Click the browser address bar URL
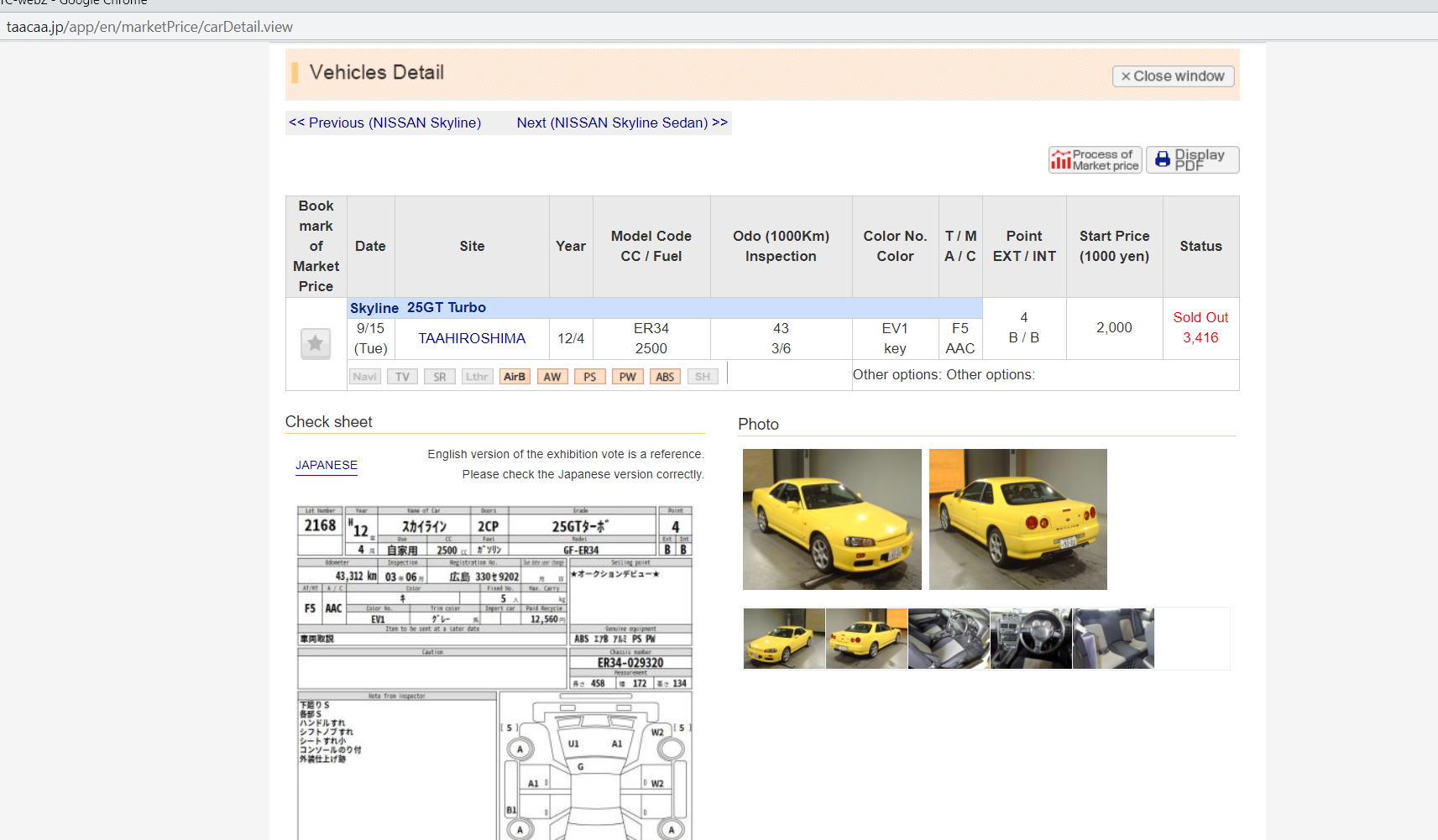The height and width of the screenshot is (840, 1438). point(149,27)
